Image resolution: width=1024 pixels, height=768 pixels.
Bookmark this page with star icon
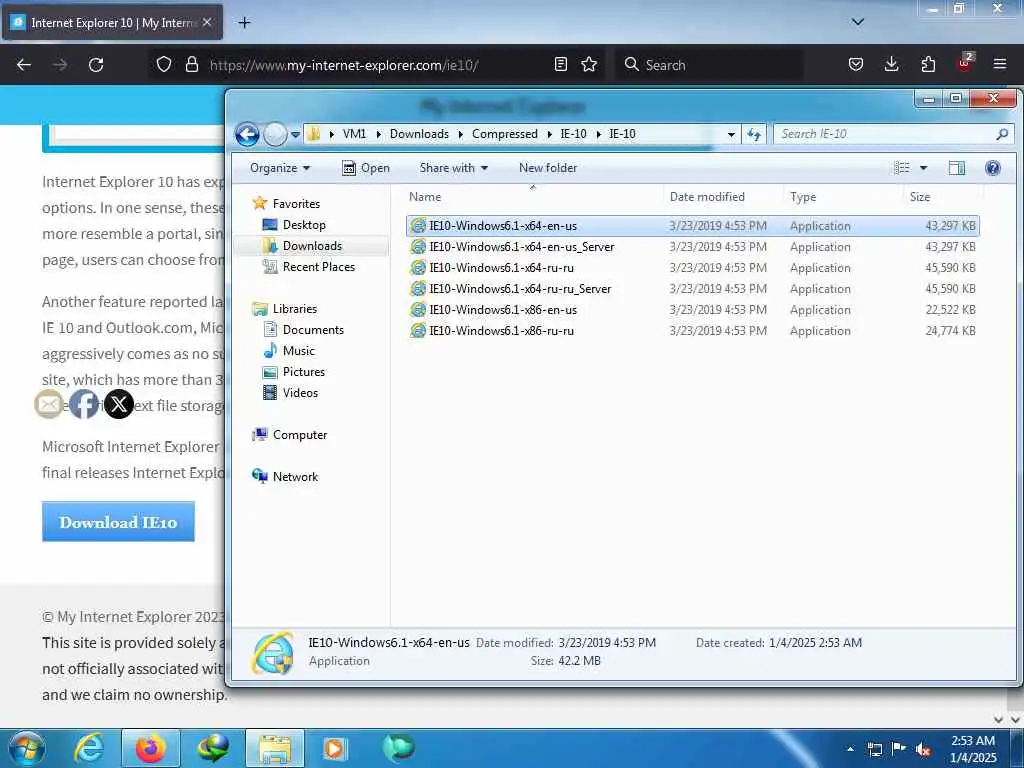(589, 64)
